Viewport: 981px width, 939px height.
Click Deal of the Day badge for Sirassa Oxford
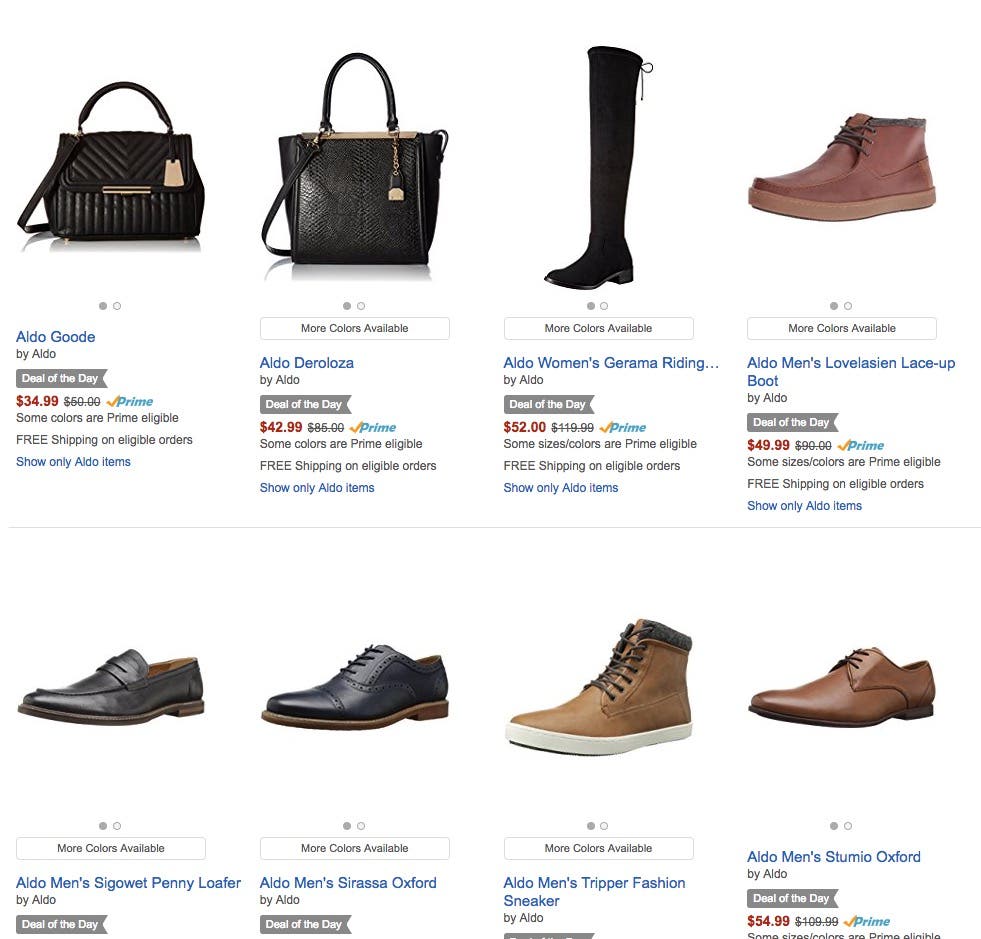click(x=304, y=924)
